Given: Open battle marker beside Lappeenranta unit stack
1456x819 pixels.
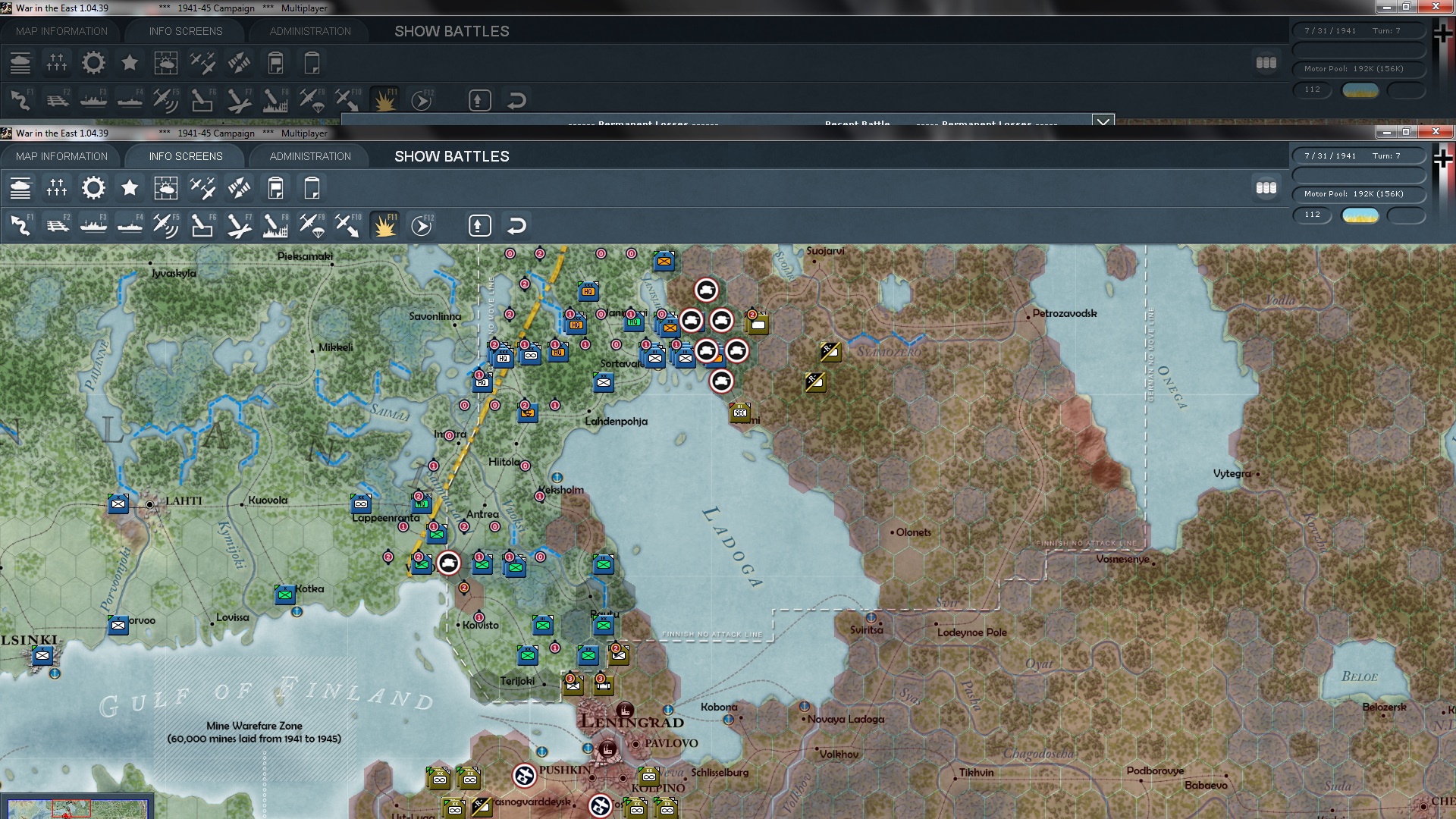Looking at the screenshot, I should (449, 563).
